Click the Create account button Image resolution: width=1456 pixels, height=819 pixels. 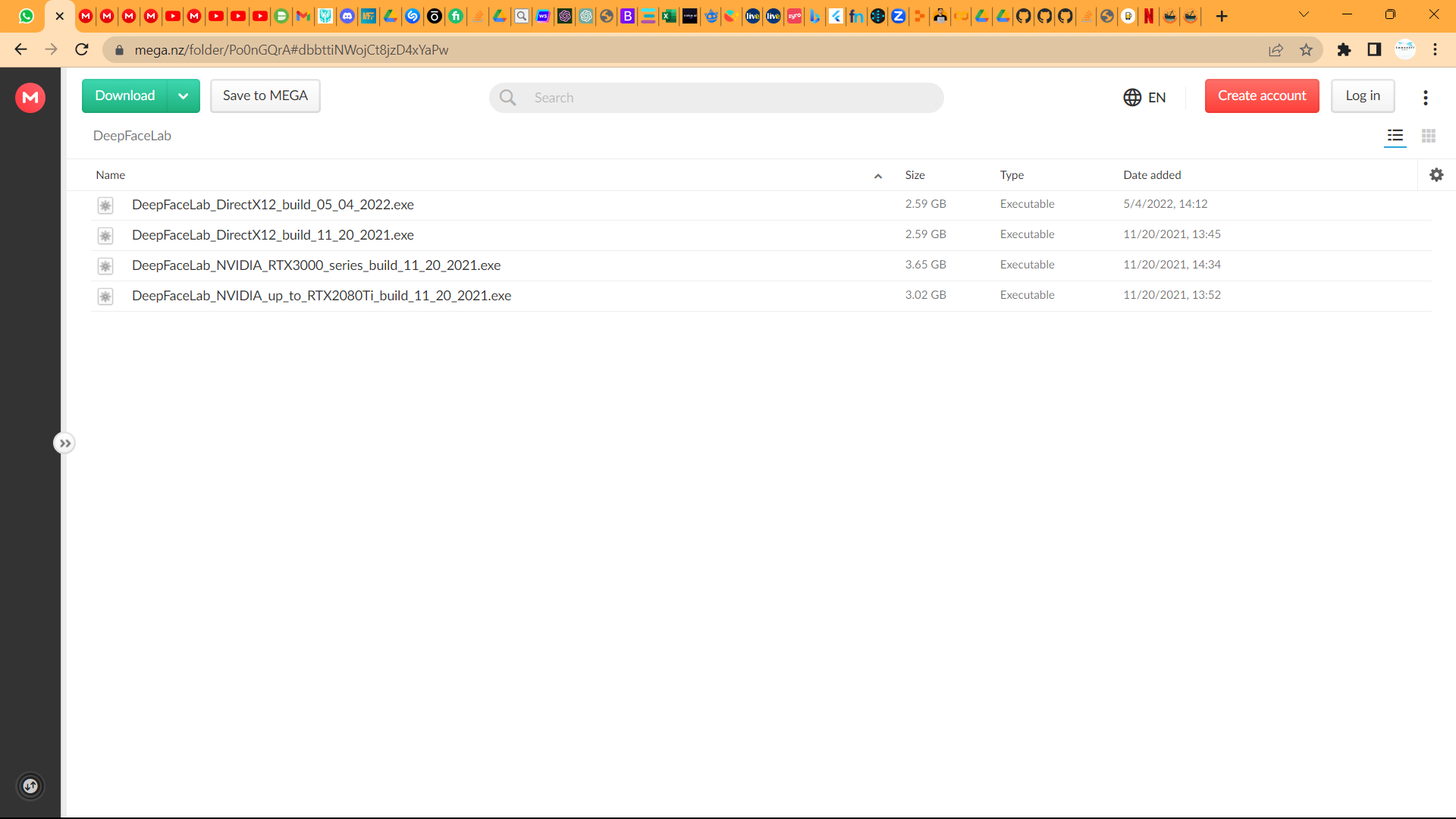(x=1262, y=96)
